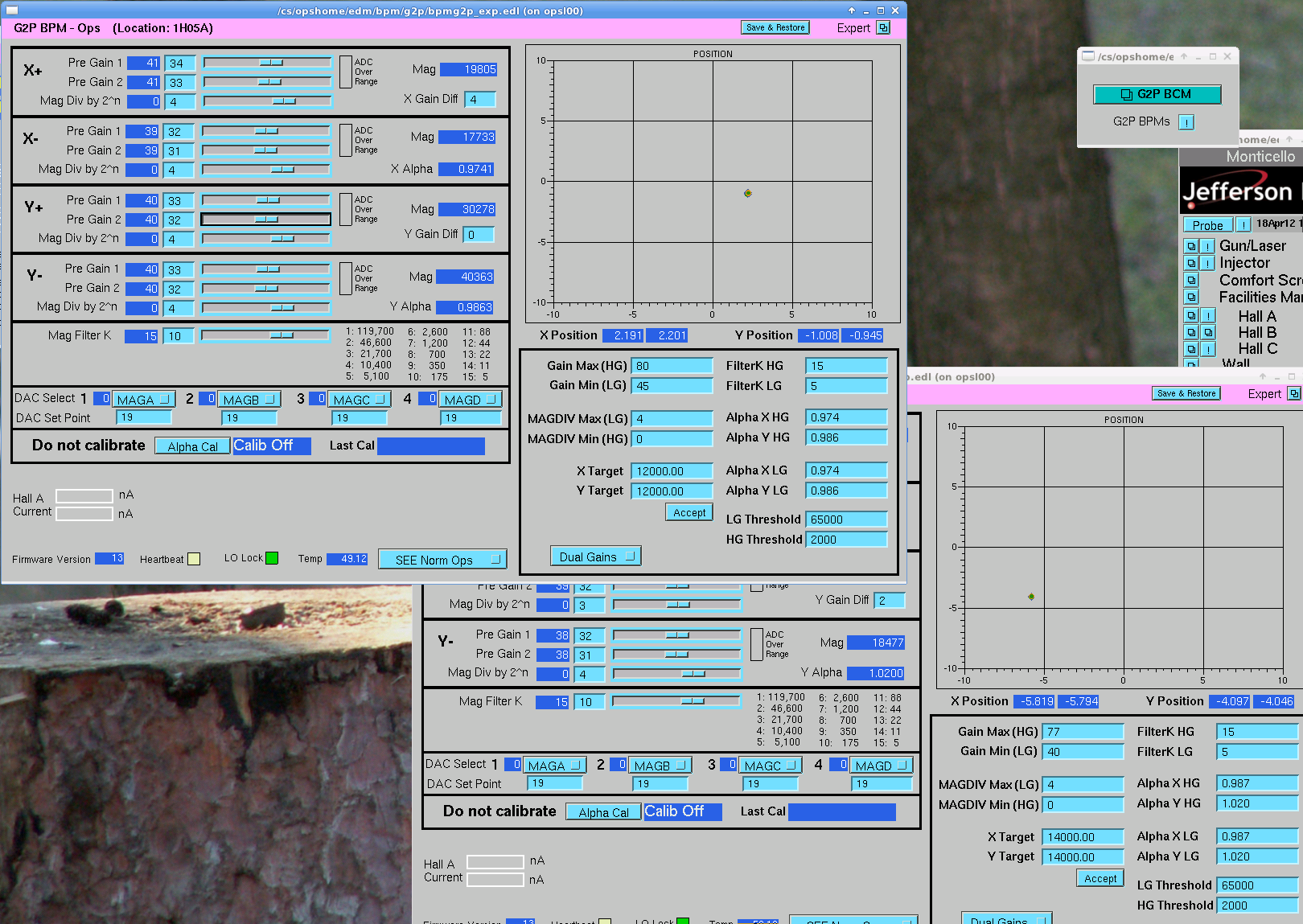The image size is (1303, 924).
Task: Click DAC 1 Set Point field in front window
Action: click(144, 417)
